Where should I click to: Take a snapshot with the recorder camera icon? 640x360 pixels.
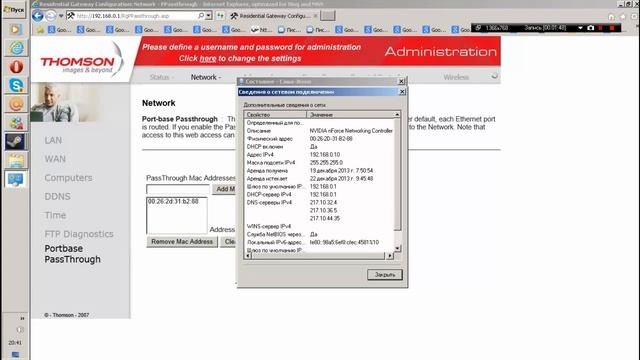click(x=591, y=28)
